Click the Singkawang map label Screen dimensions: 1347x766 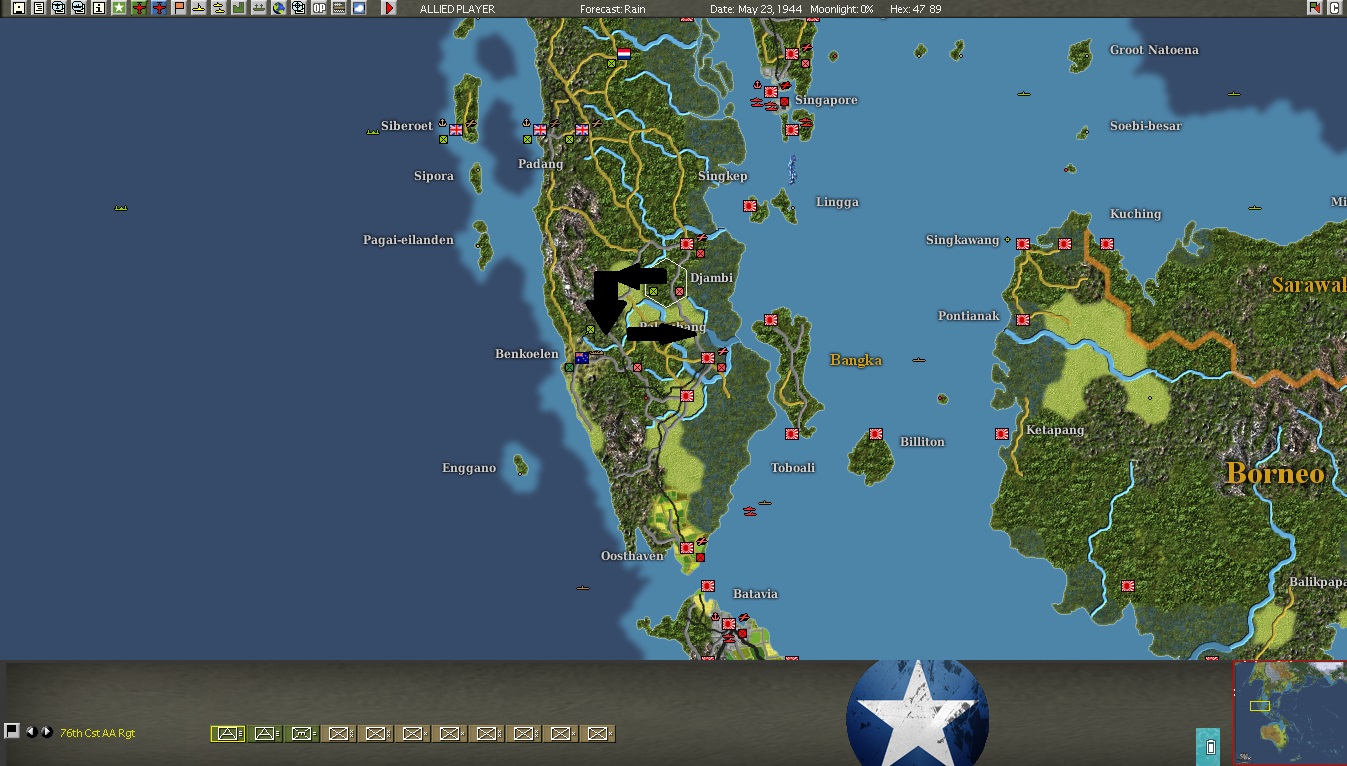click(962, 240)
